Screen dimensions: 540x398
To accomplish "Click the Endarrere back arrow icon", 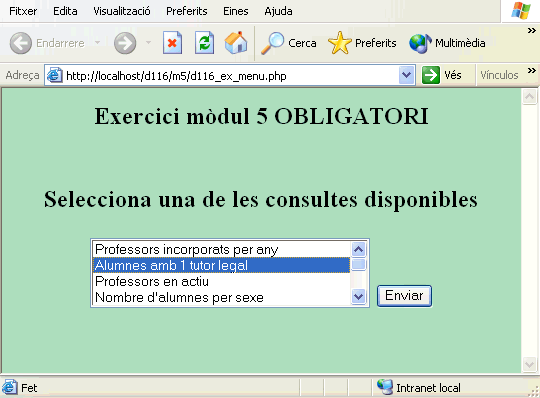I will pyautogui.click(x=21, y=43).
